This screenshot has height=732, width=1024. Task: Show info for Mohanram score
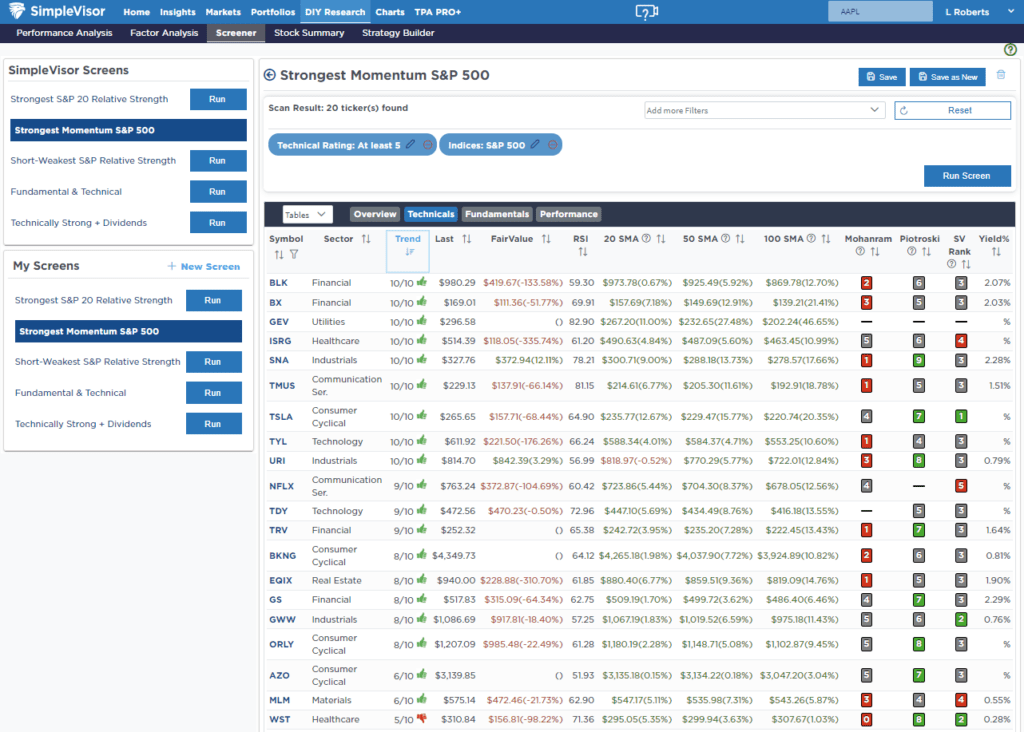[860, 251]
